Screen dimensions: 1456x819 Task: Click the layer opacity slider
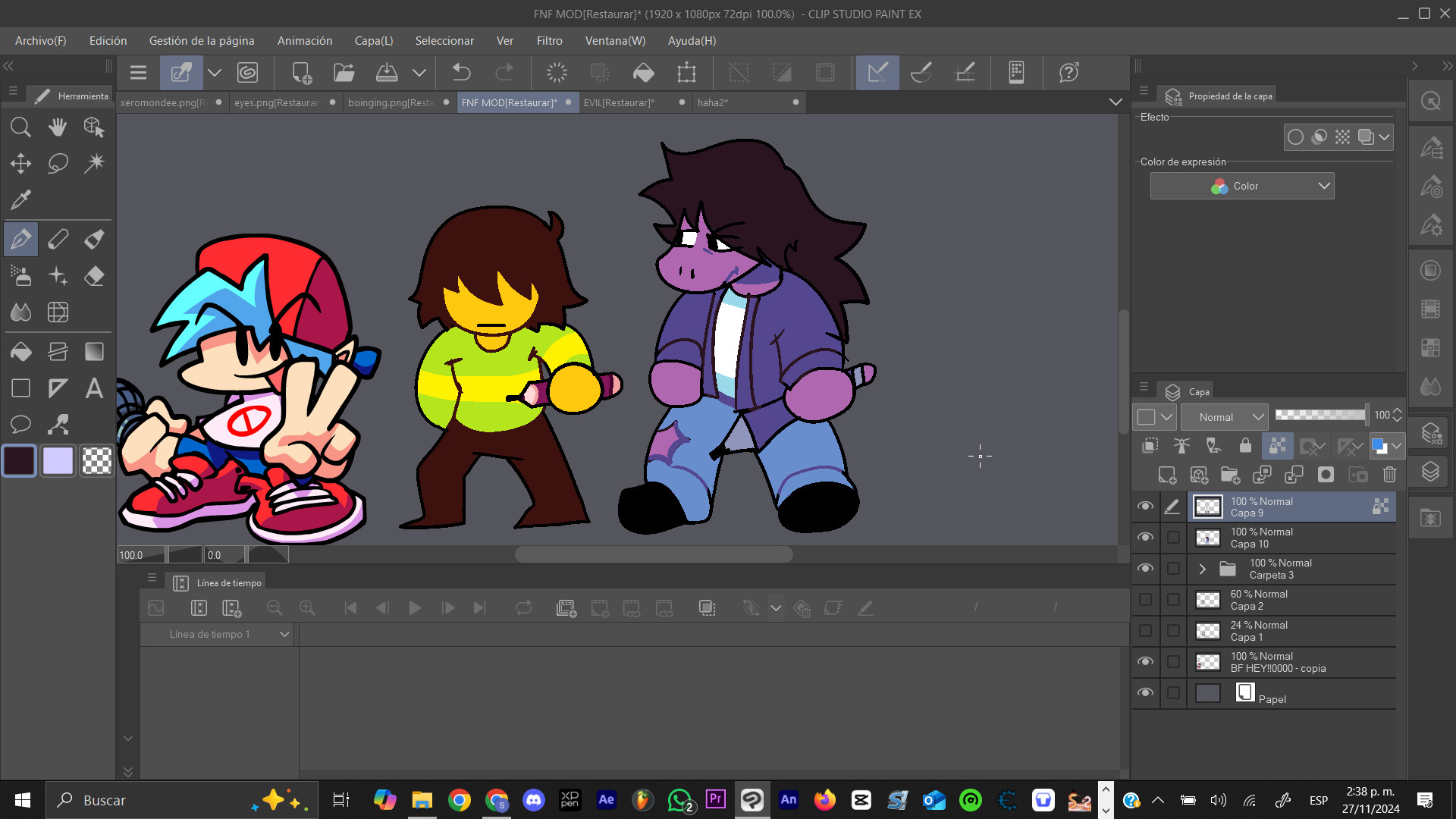tap(1320, 415)
